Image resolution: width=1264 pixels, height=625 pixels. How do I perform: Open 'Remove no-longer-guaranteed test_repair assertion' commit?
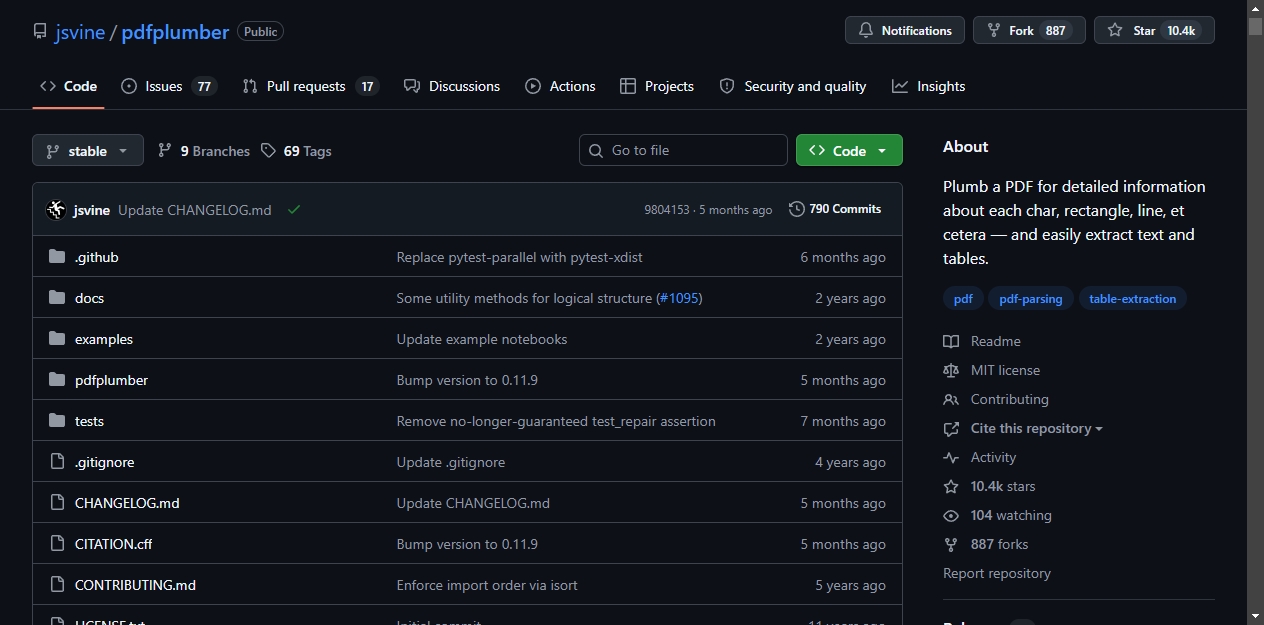tap(556, 421)
